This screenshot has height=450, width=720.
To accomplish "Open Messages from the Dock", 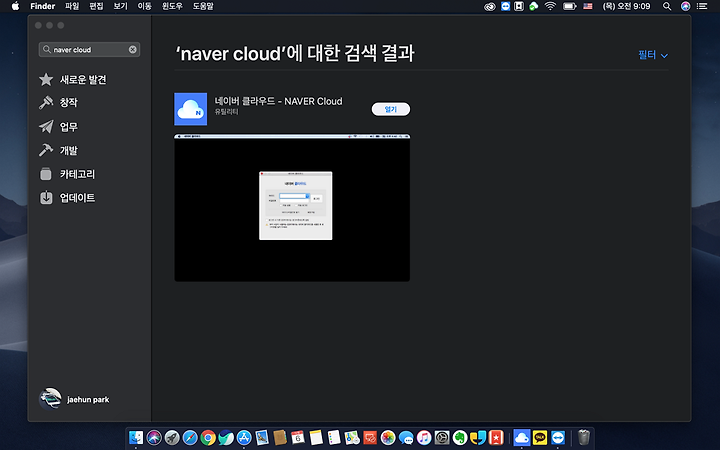I will tap(406, 438).
